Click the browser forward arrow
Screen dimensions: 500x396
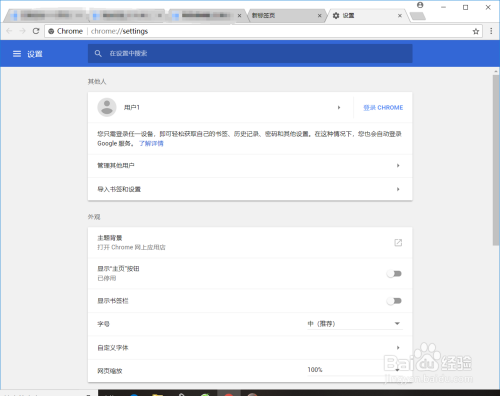[22, 31]
